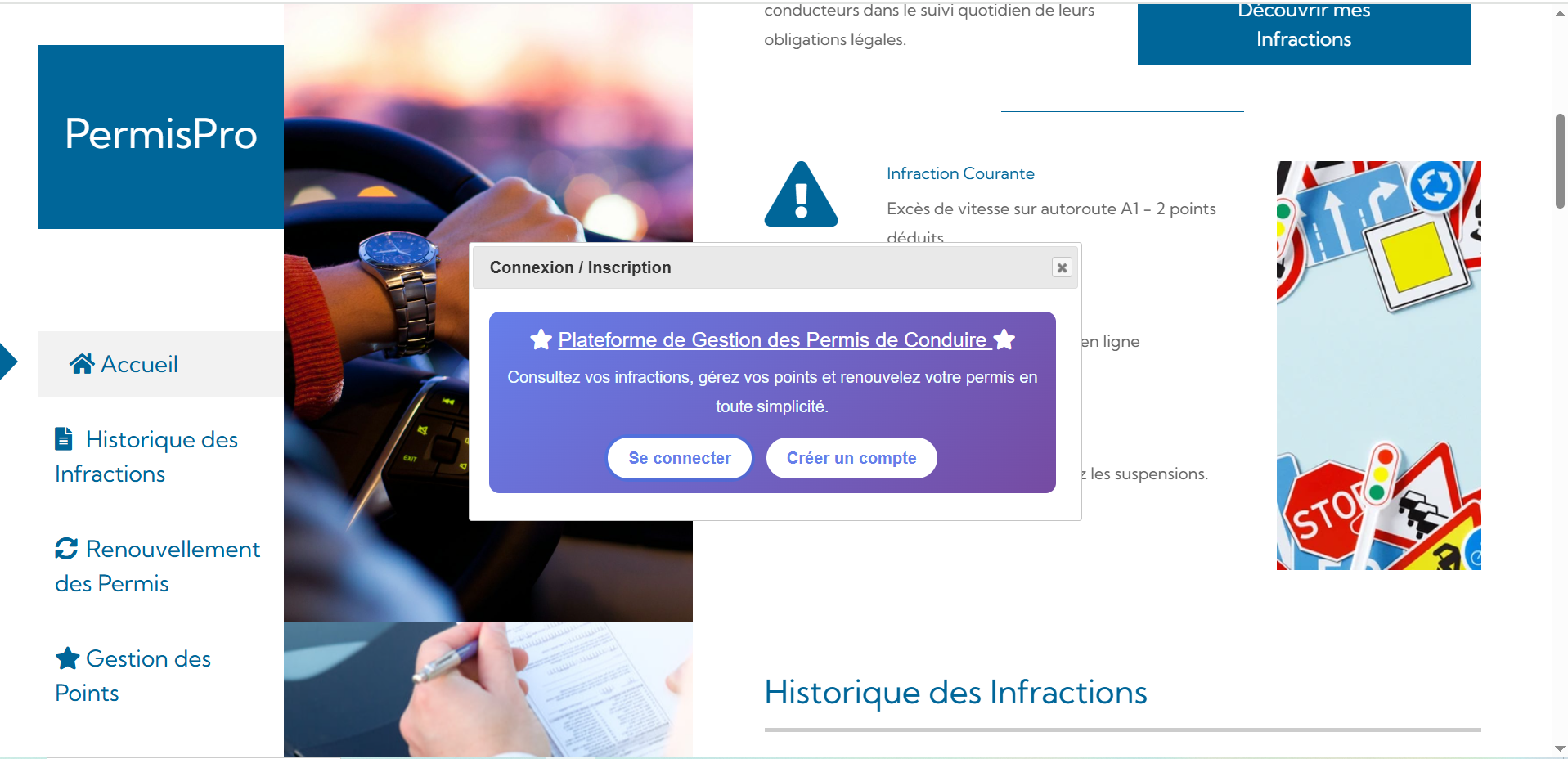Click the home icon beside Accueil
The image size is (1568, 759).
[81, 364]
